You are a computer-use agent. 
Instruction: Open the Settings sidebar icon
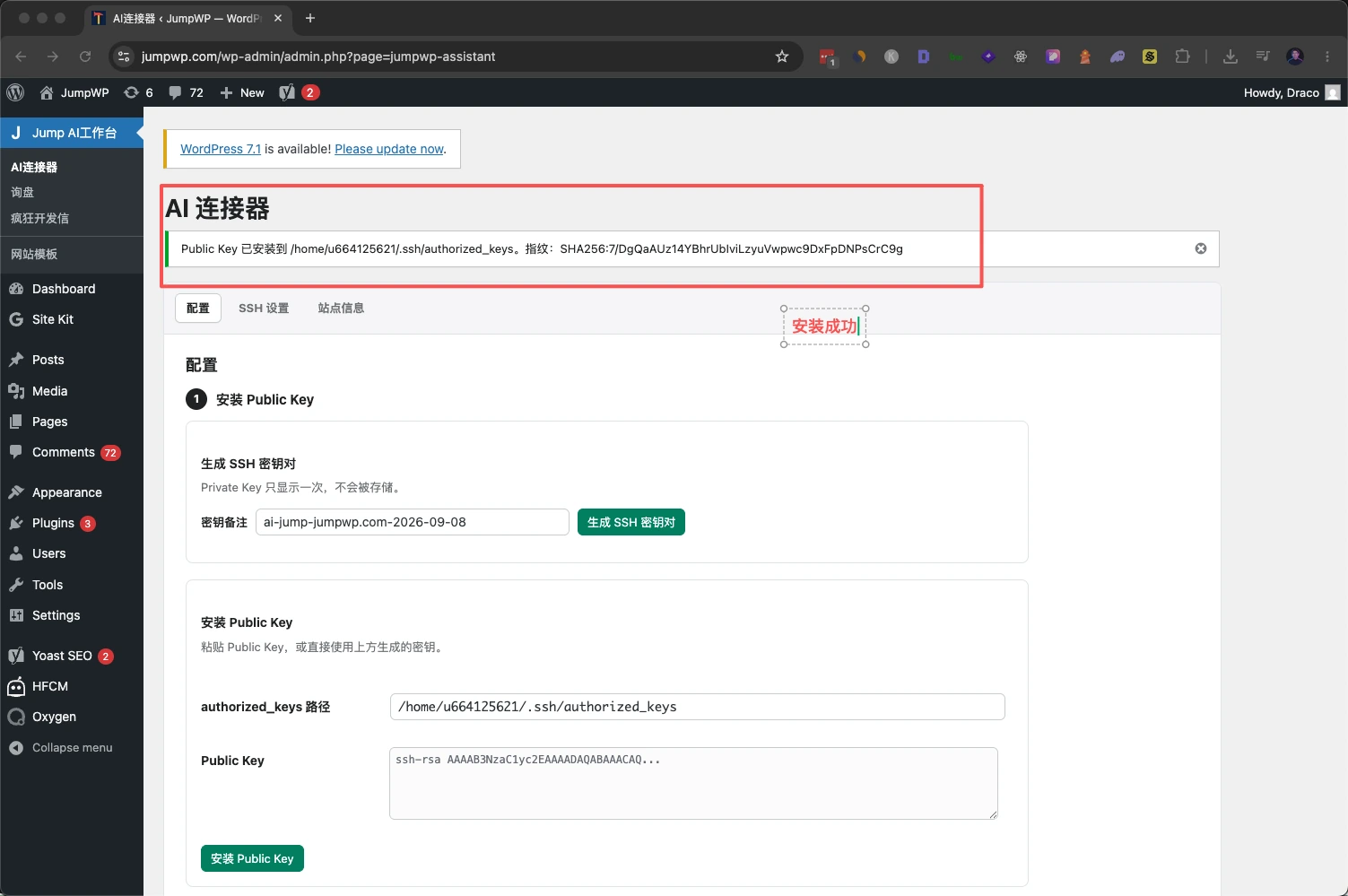tap(16, 615)
